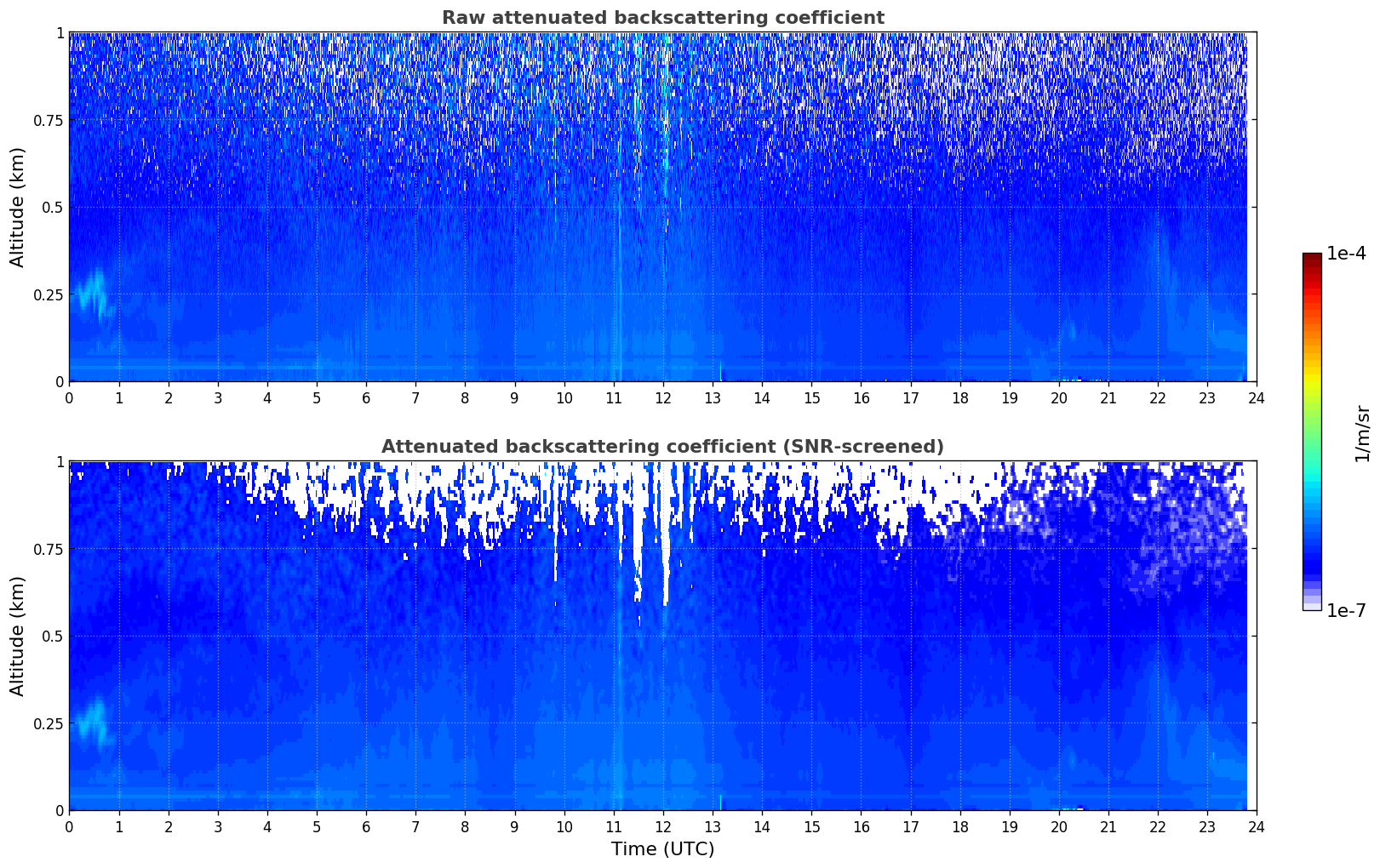Click hour tick "6" under the raw plot
The height and width of the screenshot is (868, 1380).
click(x=366, y=397)
